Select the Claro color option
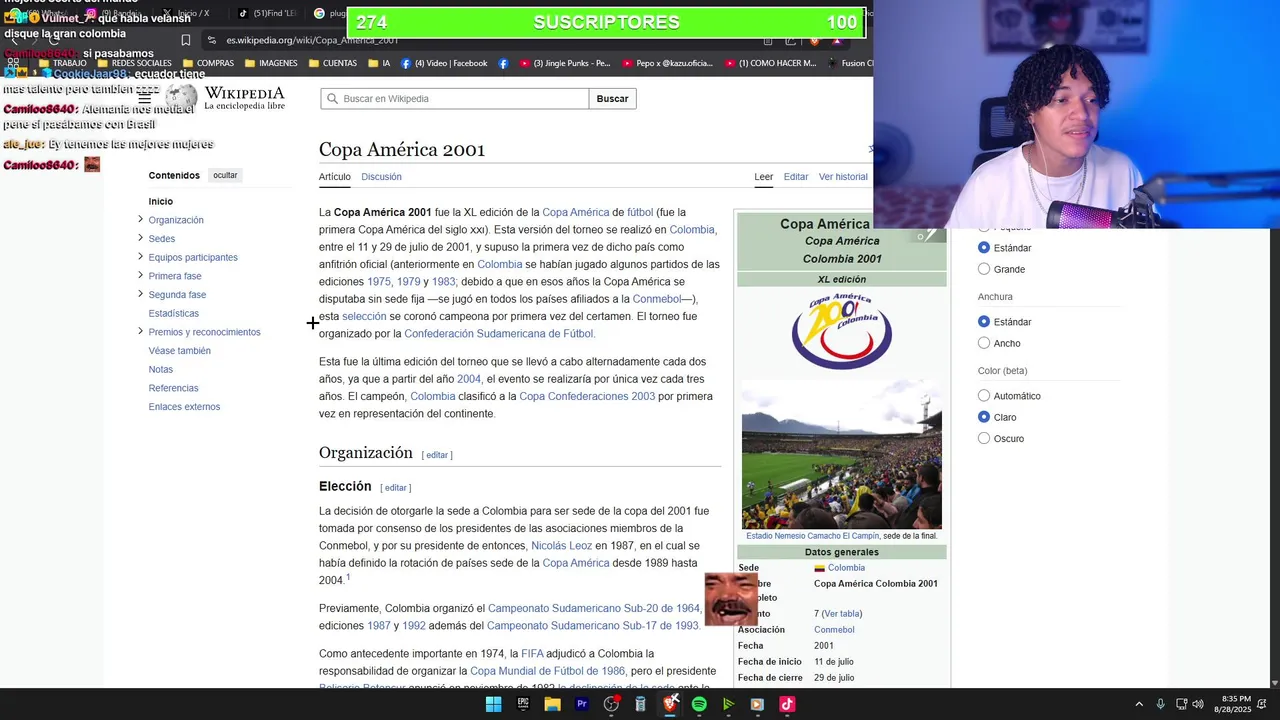The image size is (1280, 720). click(x=984, y=417)
